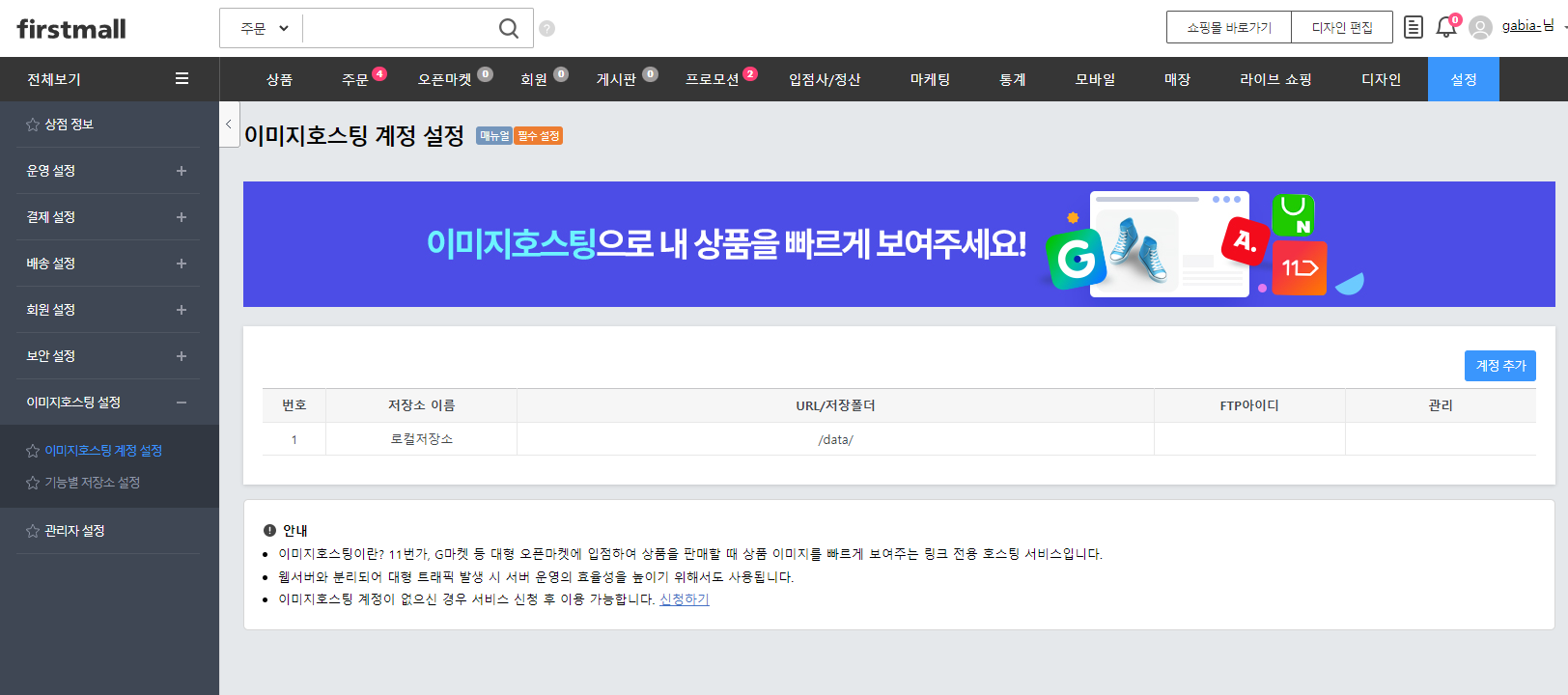The height and width of the screenshot is (695, 1568).
Task: Open the document list icon in header
Action: pyautogui.click(x=1413, y=27)
